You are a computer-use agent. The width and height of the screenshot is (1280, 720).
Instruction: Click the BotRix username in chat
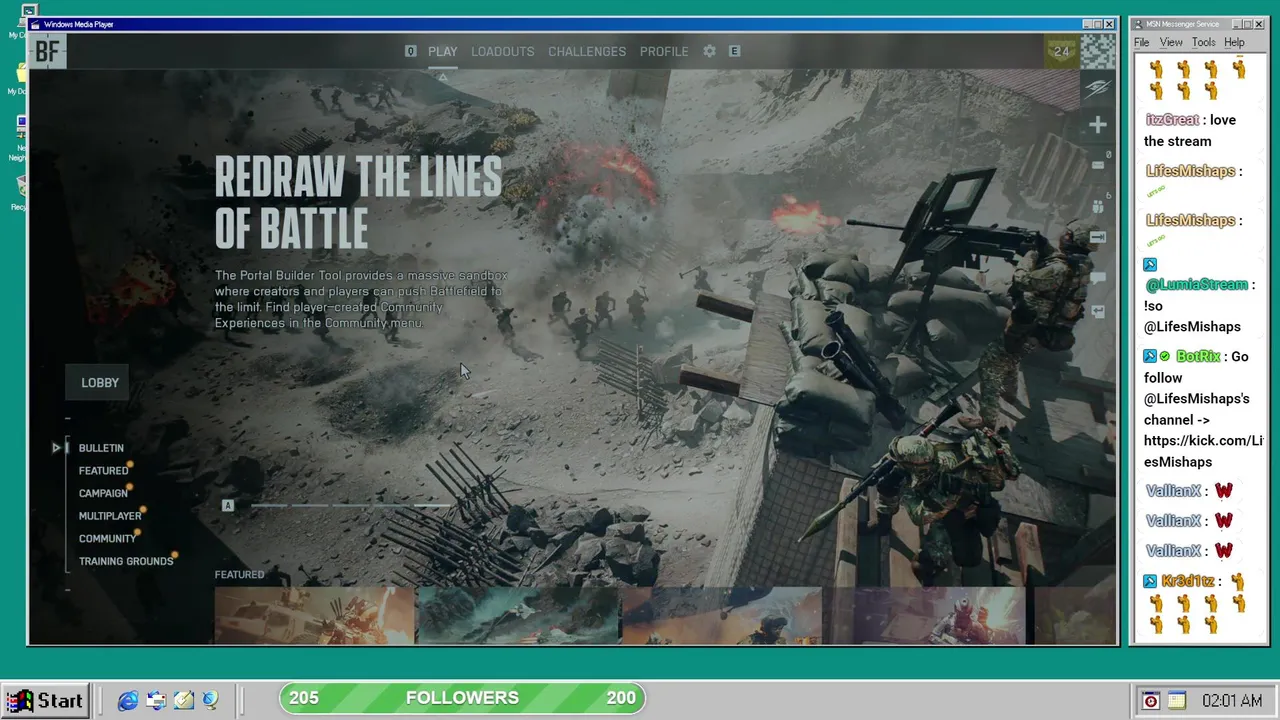coord(1198,357)
